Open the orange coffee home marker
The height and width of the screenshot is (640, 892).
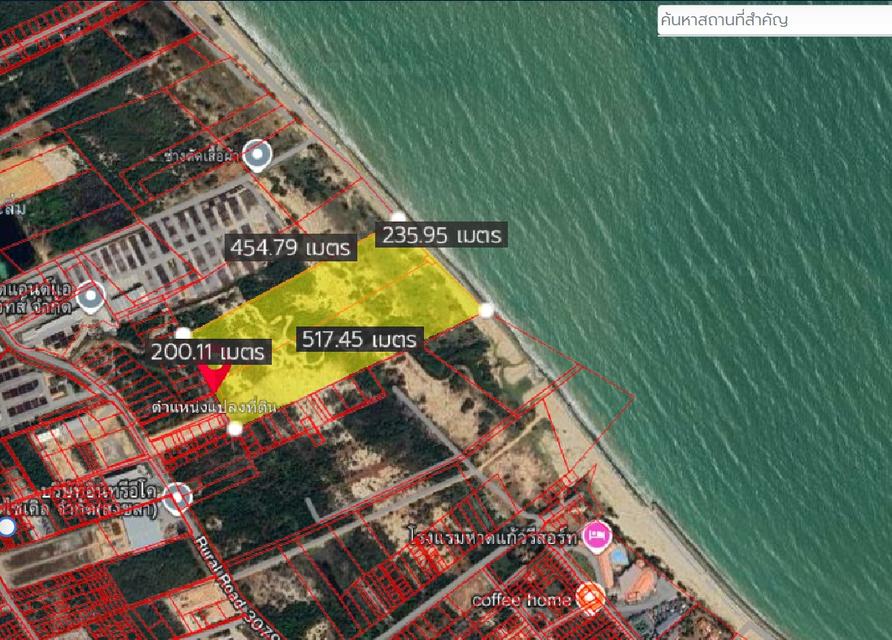590,598
